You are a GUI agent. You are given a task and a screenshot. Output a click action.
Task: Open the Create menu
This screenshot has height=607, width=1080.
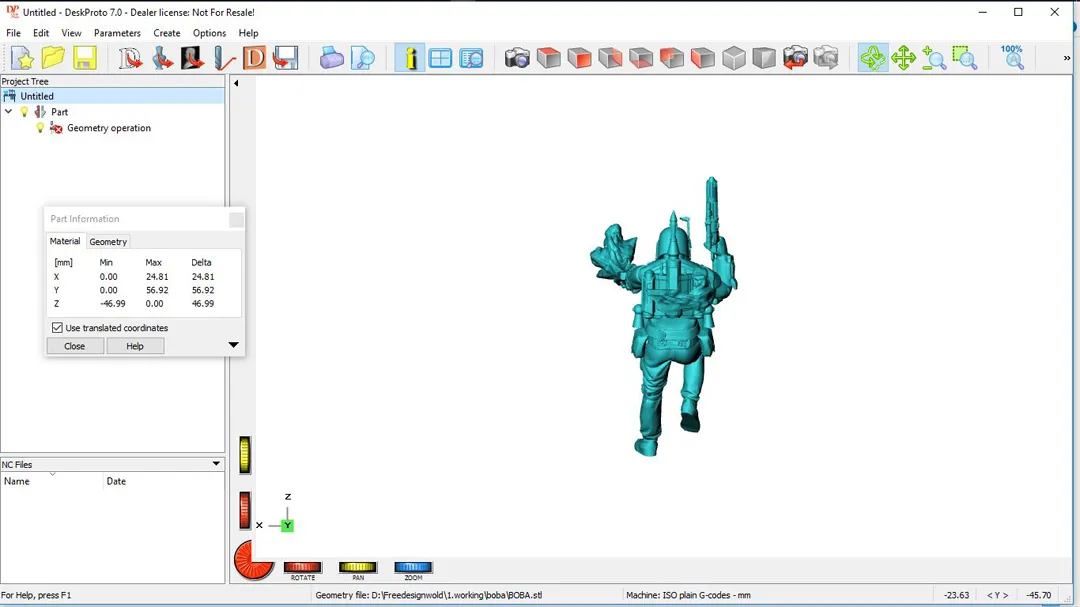[167, 33]
